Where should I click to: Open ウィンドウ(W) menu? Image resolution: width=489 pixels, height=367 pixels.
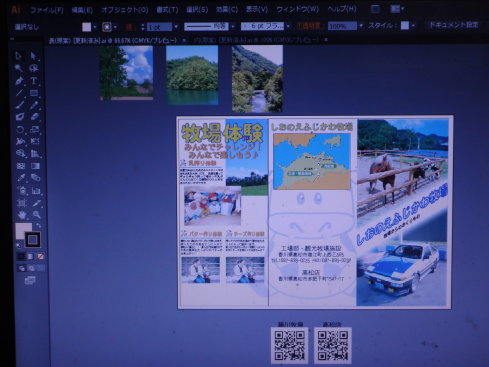click(297, 9)
